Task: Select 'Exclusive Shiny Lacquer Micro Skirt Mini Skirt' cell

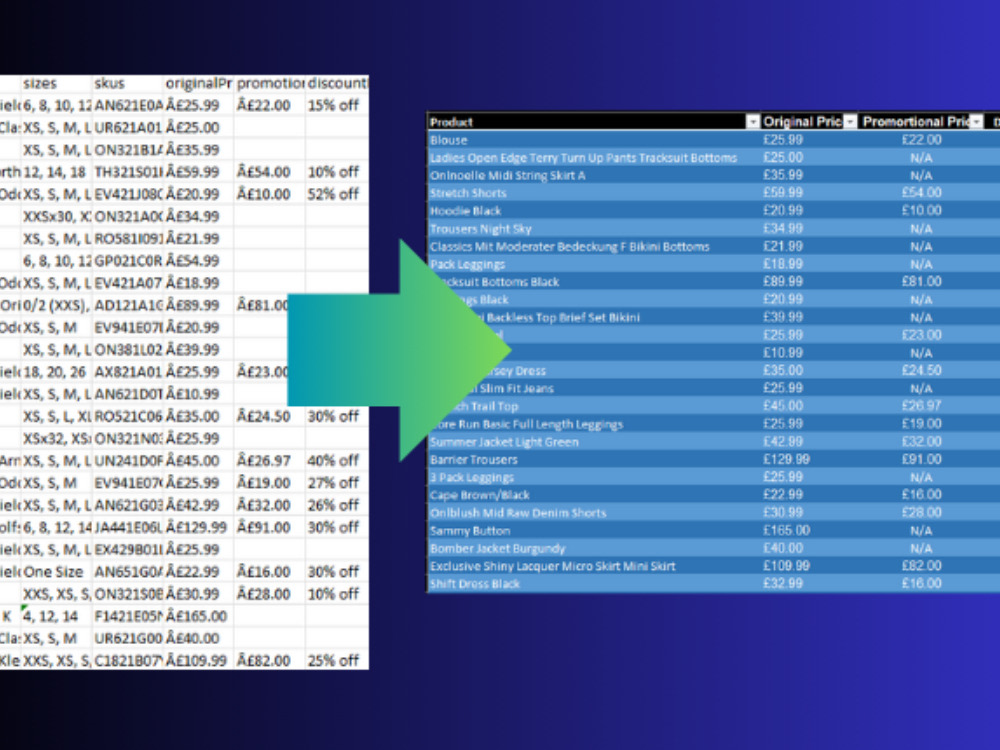Action: 594,566
